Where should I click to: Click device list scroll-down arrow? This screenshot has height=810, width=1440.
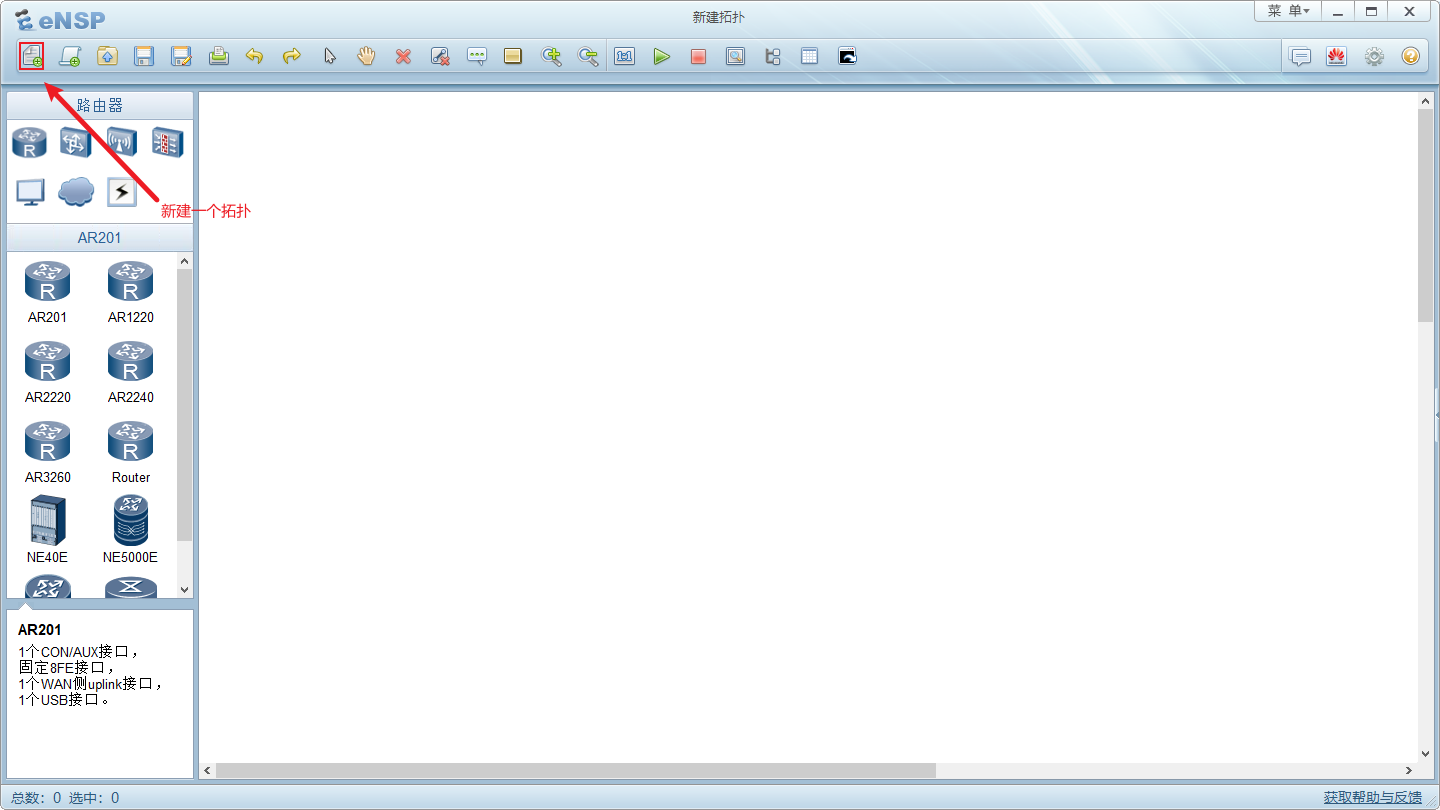click(184, 590)
